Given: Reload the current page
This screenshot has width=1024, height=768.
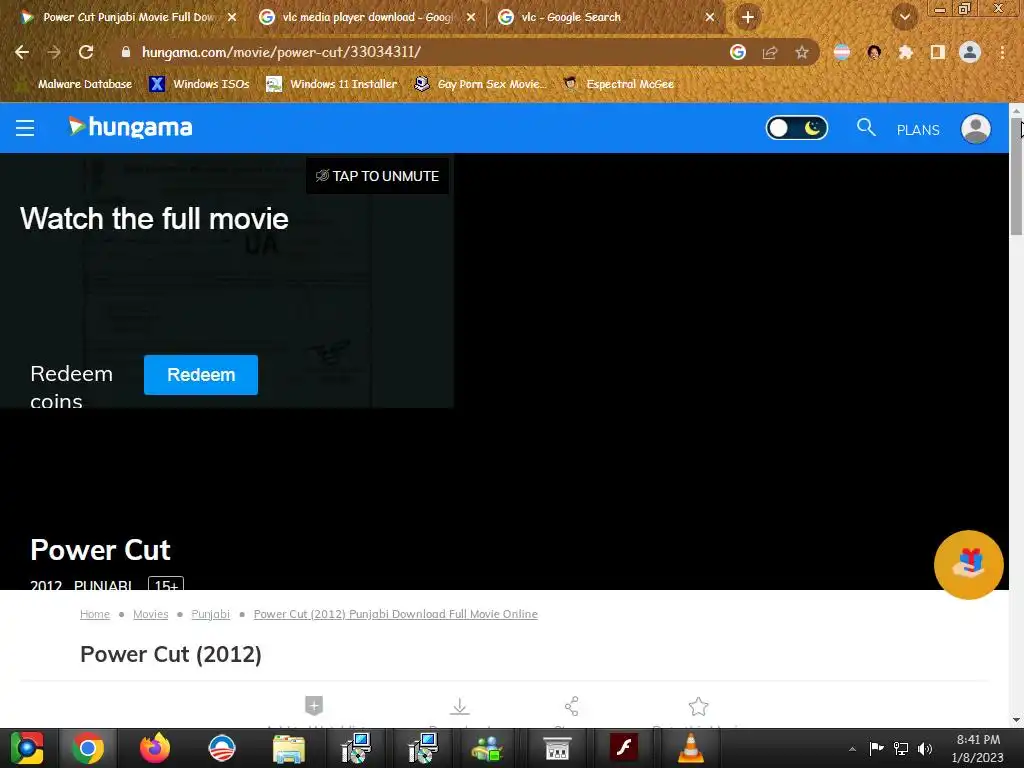Looking at the screenshot, I should click(86, 52).
